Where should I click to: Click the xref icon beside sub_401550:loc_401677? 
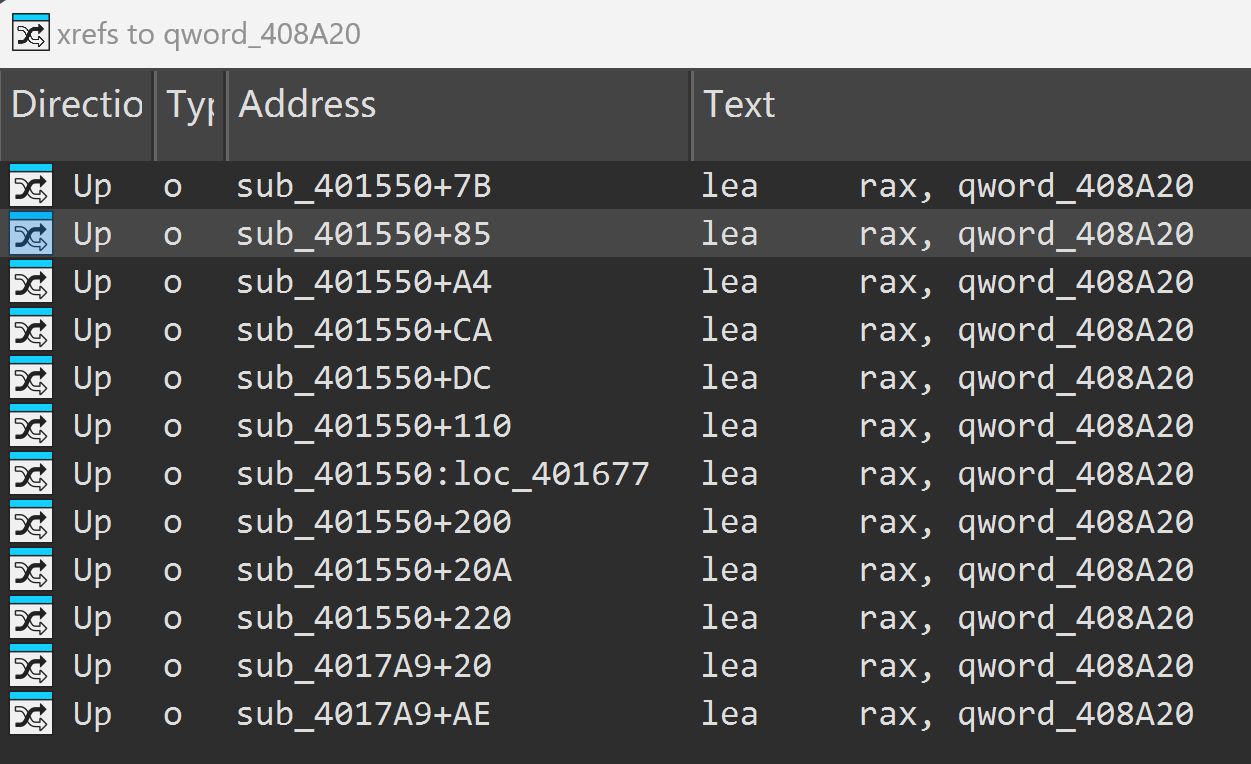[31, 475]
